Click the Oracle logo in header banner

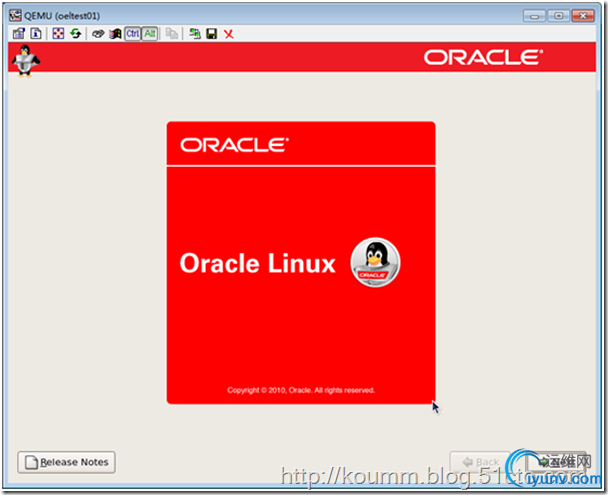(483, 57)
